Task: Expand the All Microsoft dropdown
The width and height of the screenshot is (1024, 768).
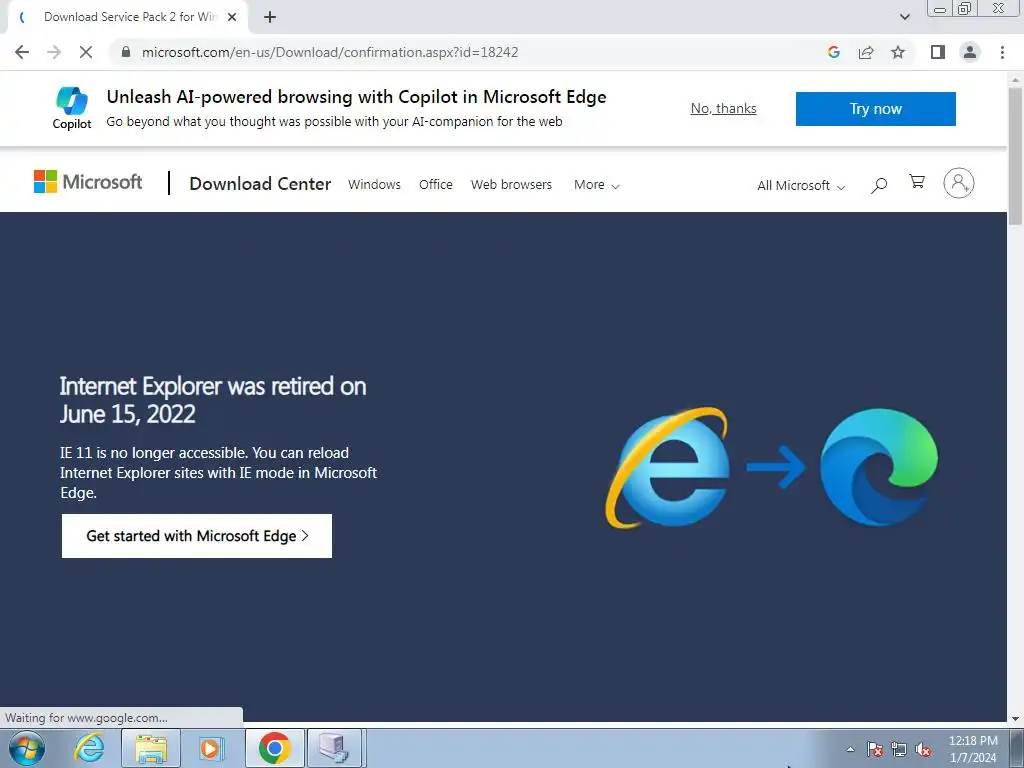Action: click(801, 186)
